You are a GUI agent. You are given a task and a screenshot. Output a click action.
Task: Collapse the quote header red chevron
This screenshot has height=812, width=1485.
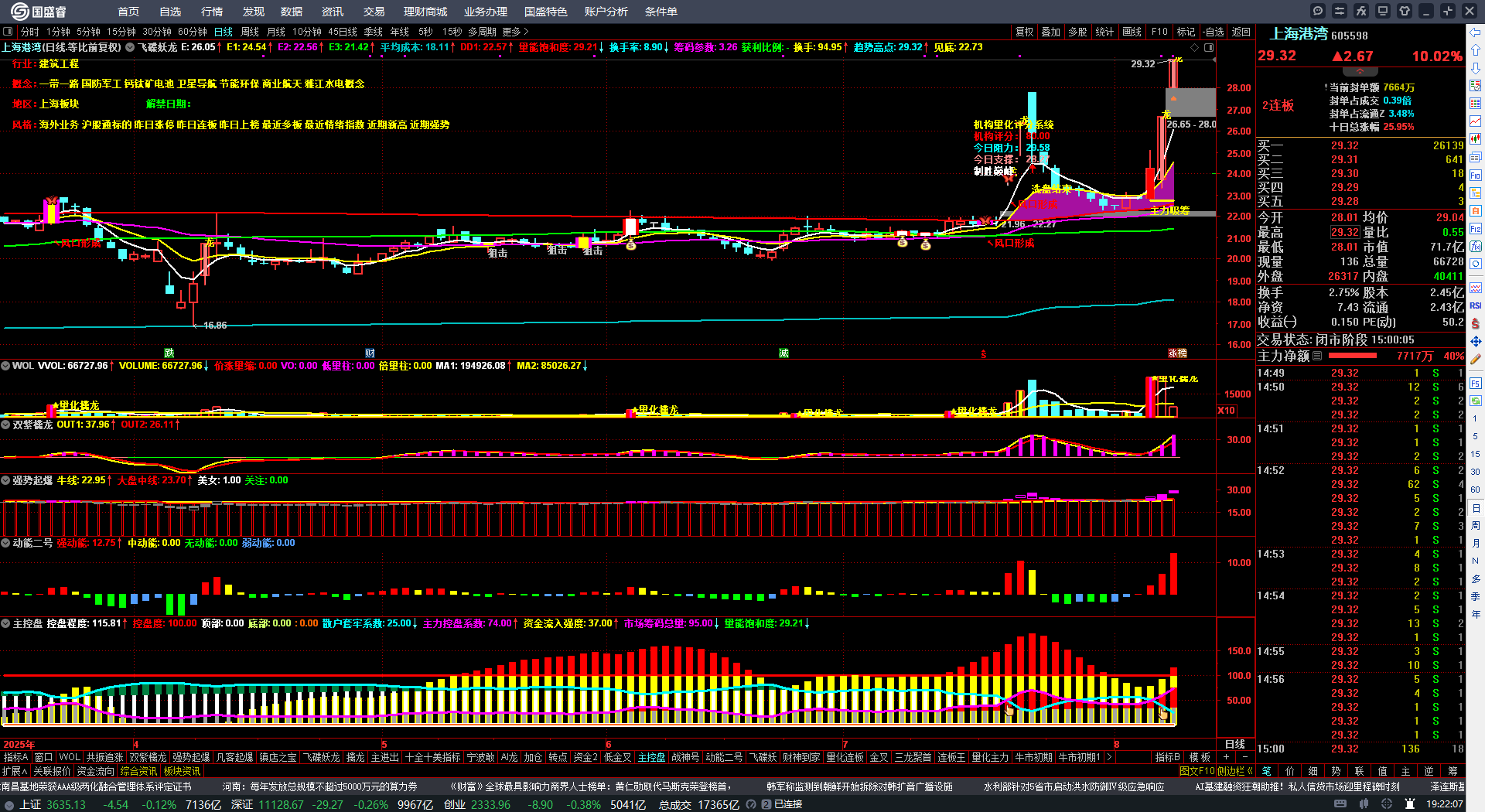coord(1360,70)
